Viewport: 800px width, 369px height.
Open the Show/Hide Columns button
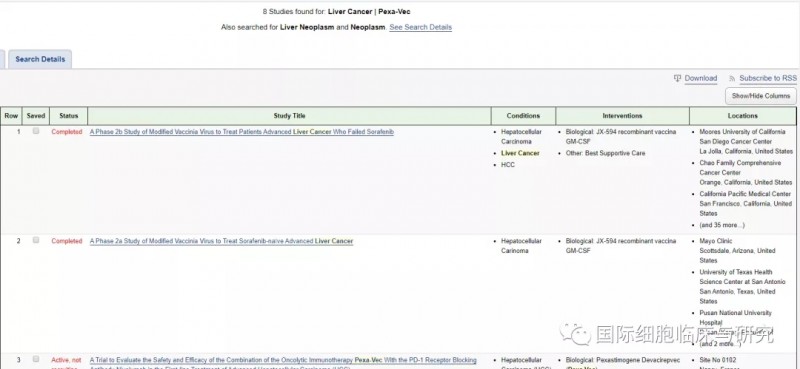[760, 96]
